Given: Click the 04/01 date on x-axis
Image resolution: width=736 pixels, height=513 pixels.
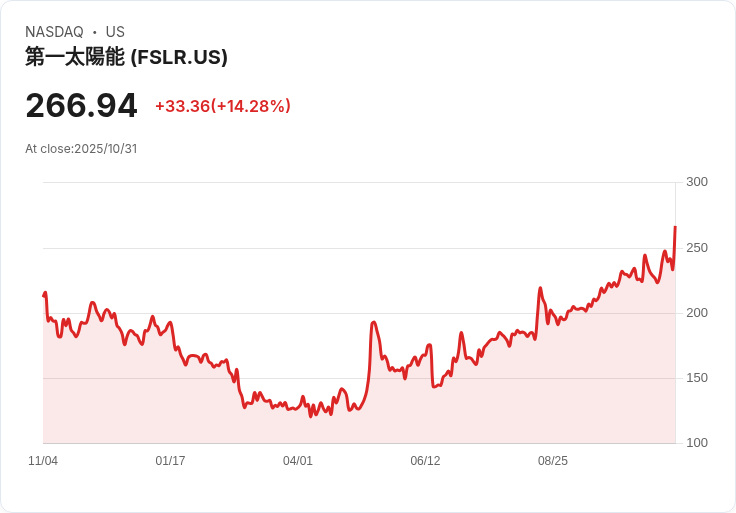Looking at the screenshot, I should (298, 461).
